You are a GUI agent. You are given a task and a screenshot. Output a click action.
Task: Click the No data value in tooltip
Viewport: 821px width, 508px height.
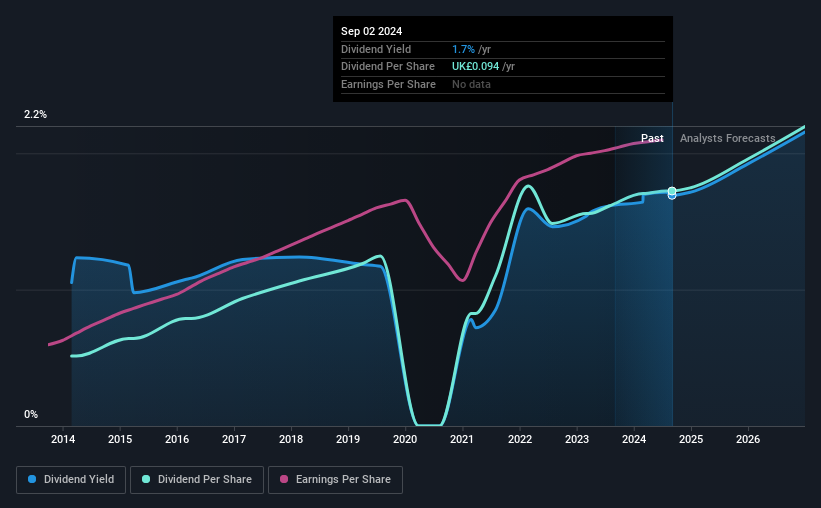(471, 84)
